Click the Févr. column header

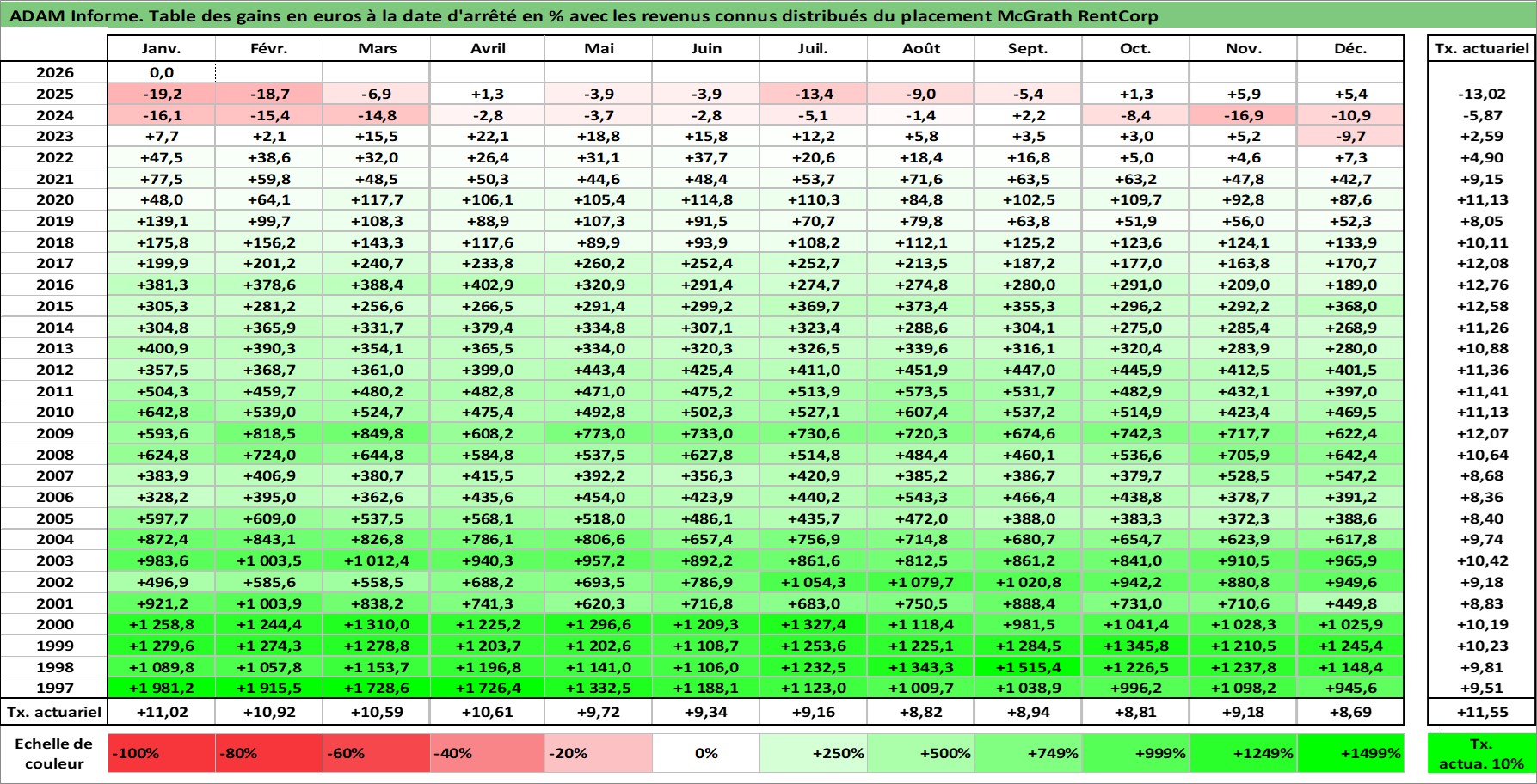269,48
